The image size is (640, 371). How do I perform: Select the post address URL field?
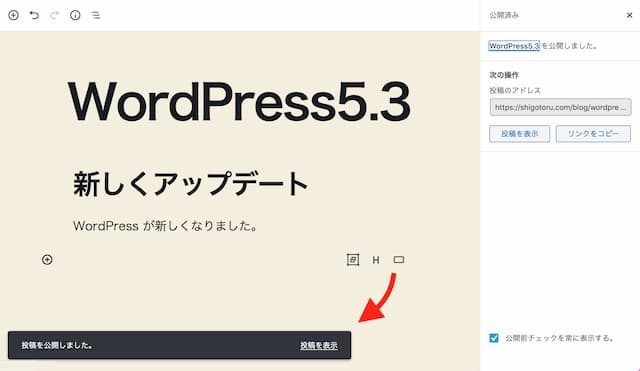coord(560,107)
